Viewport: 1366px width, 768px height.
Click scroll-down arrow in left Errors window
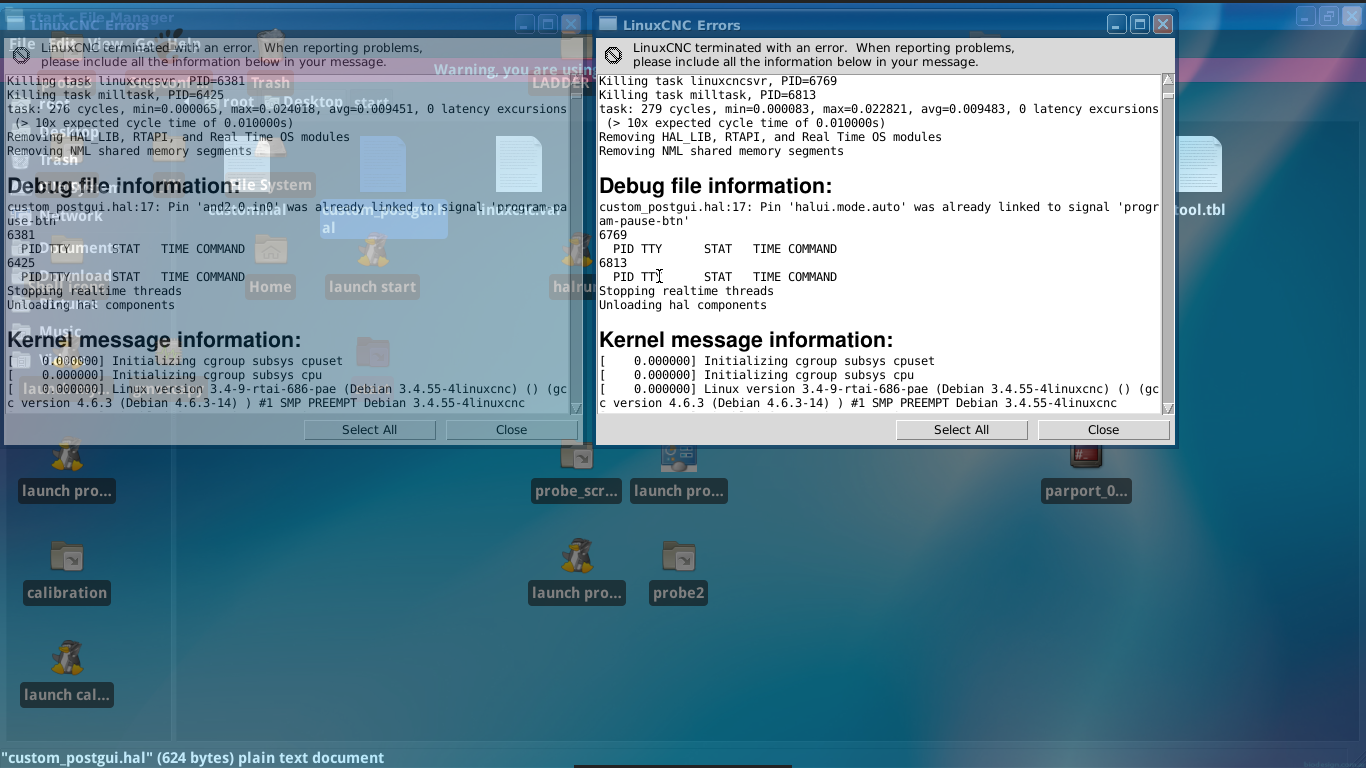point(576,408)
